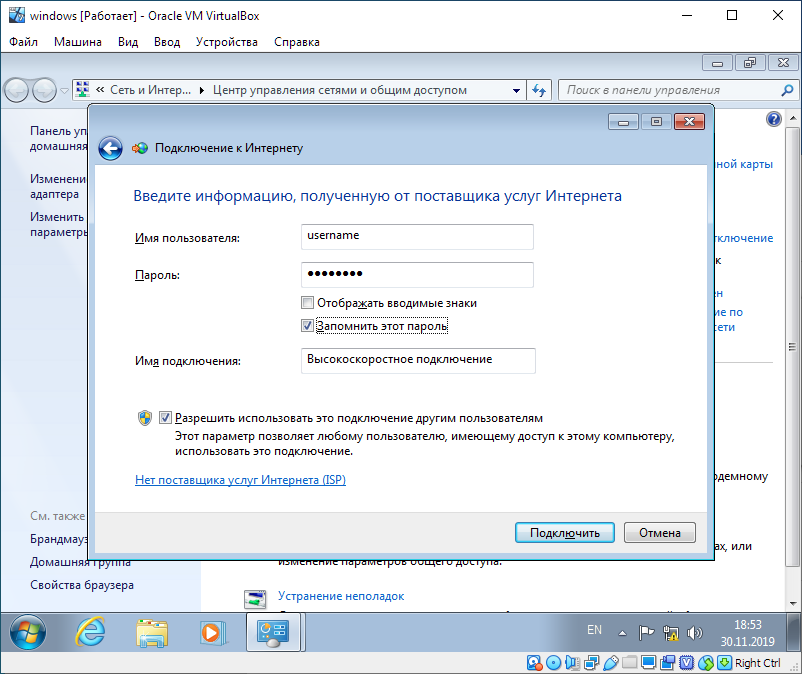Open leading chevrons in breadcrumb bar

(x=100, y=90)
